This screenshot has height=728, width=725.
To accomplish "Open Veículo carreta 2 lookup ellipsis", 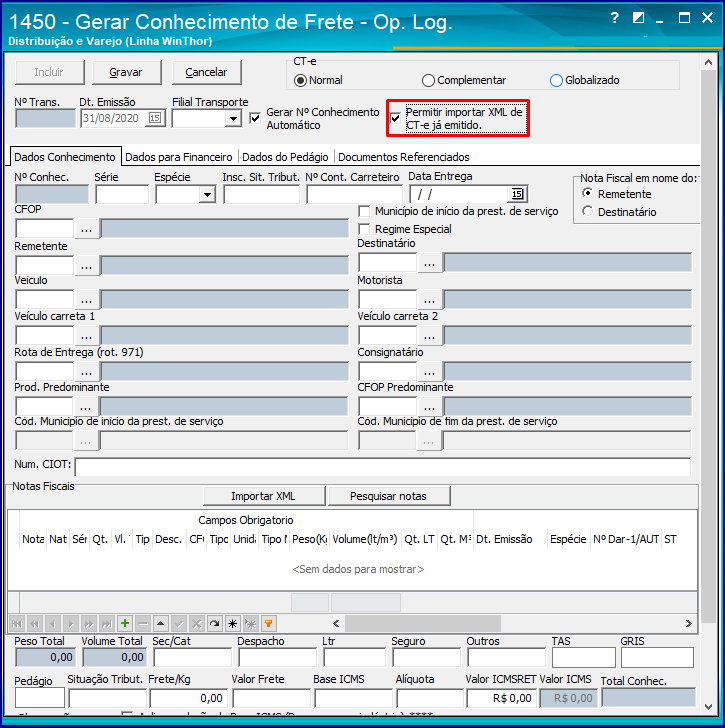I will coord(429,335).
